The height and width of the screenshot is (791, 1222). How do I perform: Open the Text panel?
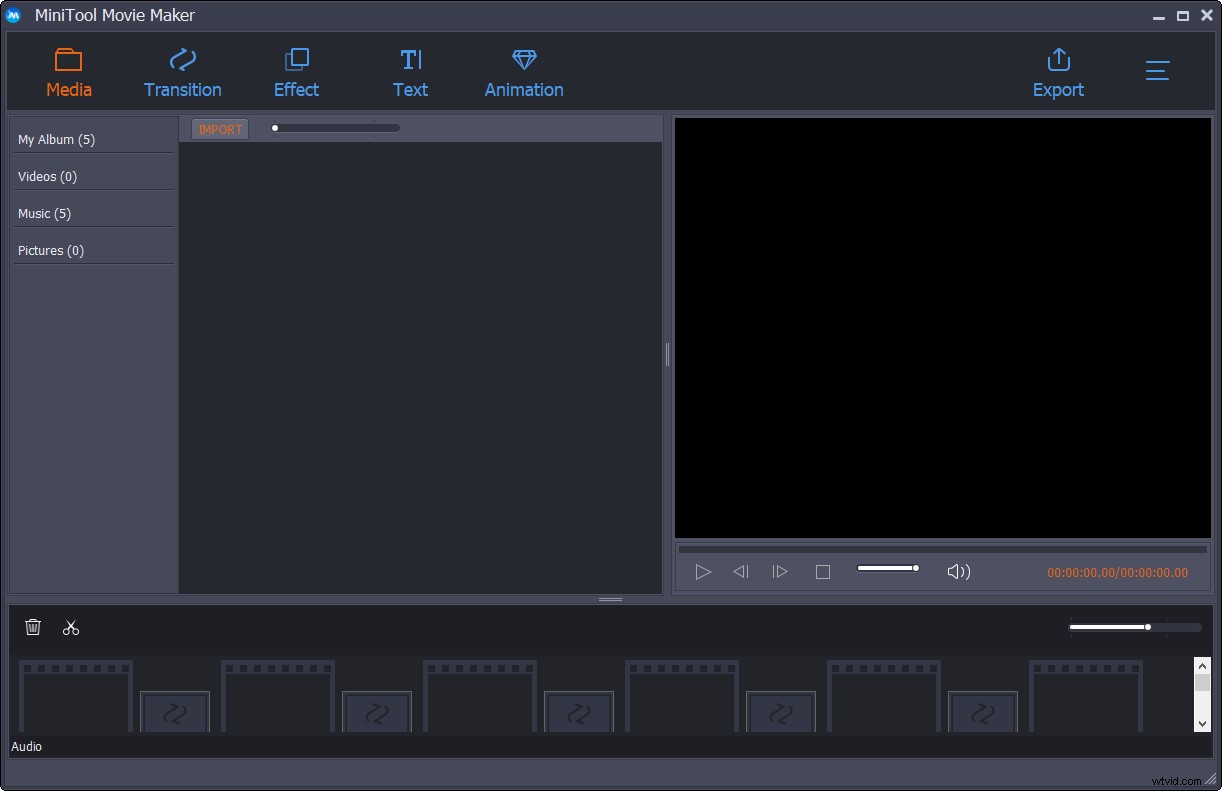click(410, 70)
